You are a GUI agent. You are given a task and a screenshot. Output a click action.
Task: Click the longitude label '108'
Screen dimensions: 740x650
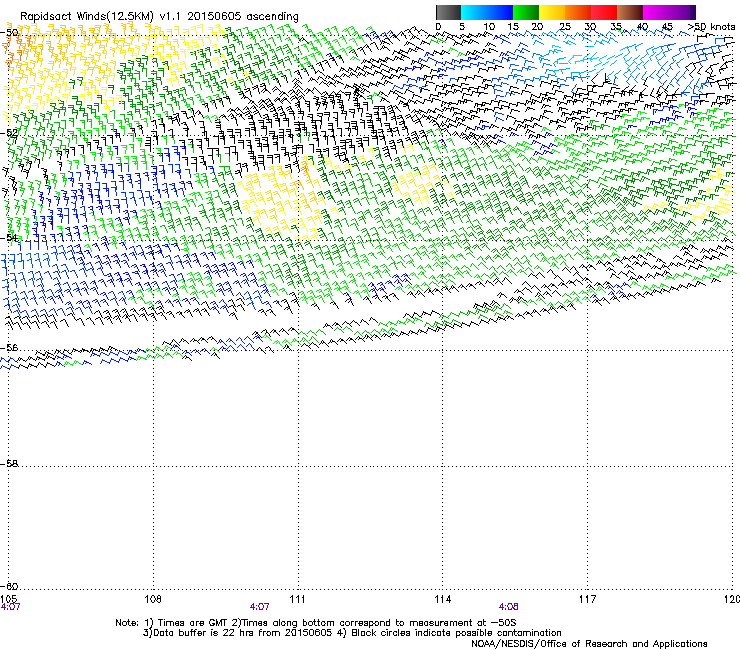click(152, 599)
